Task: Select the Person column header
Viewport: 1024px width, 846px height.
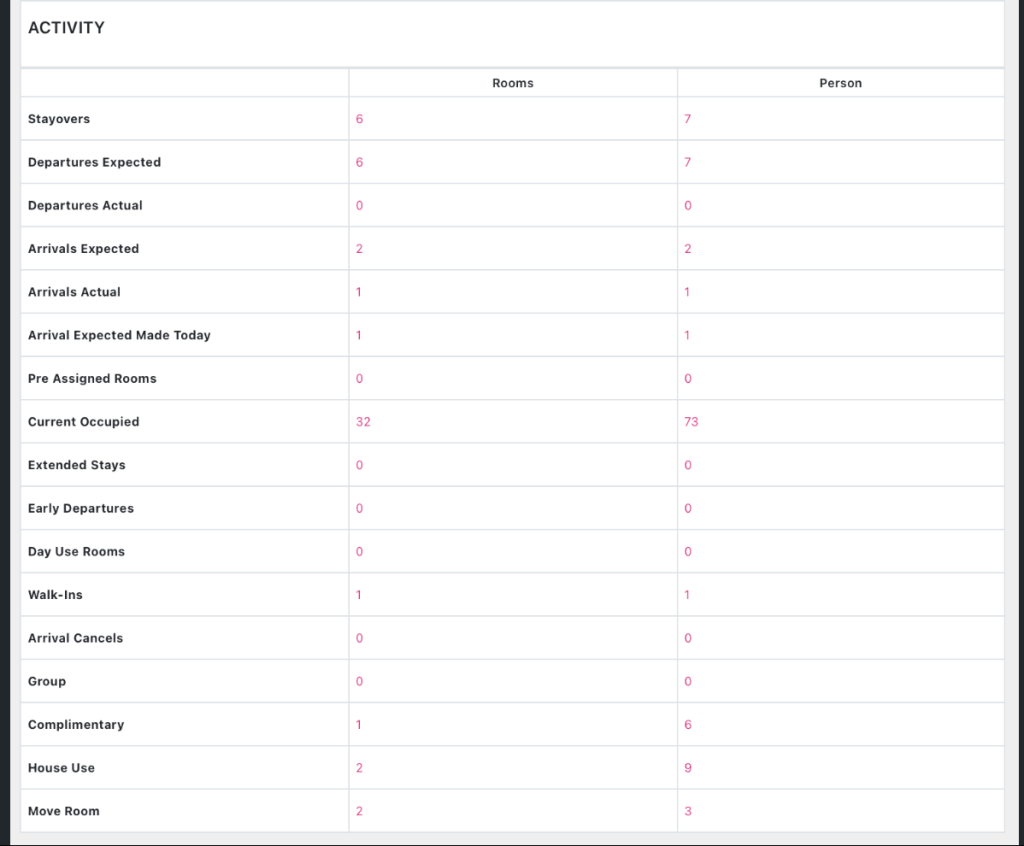Action: [840, 83]
